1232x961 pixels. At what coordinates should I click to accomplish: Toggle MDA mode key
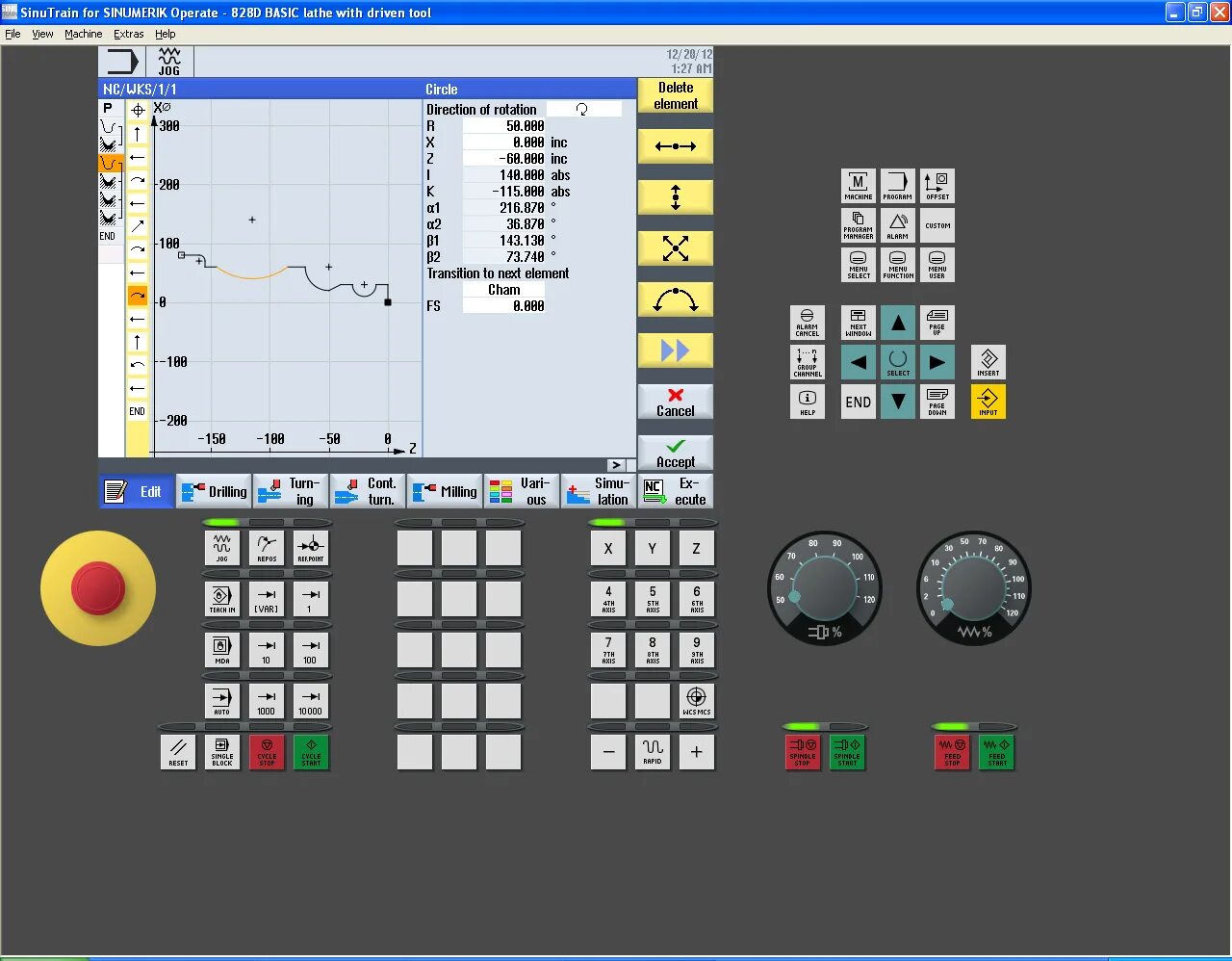pos(222,650)
